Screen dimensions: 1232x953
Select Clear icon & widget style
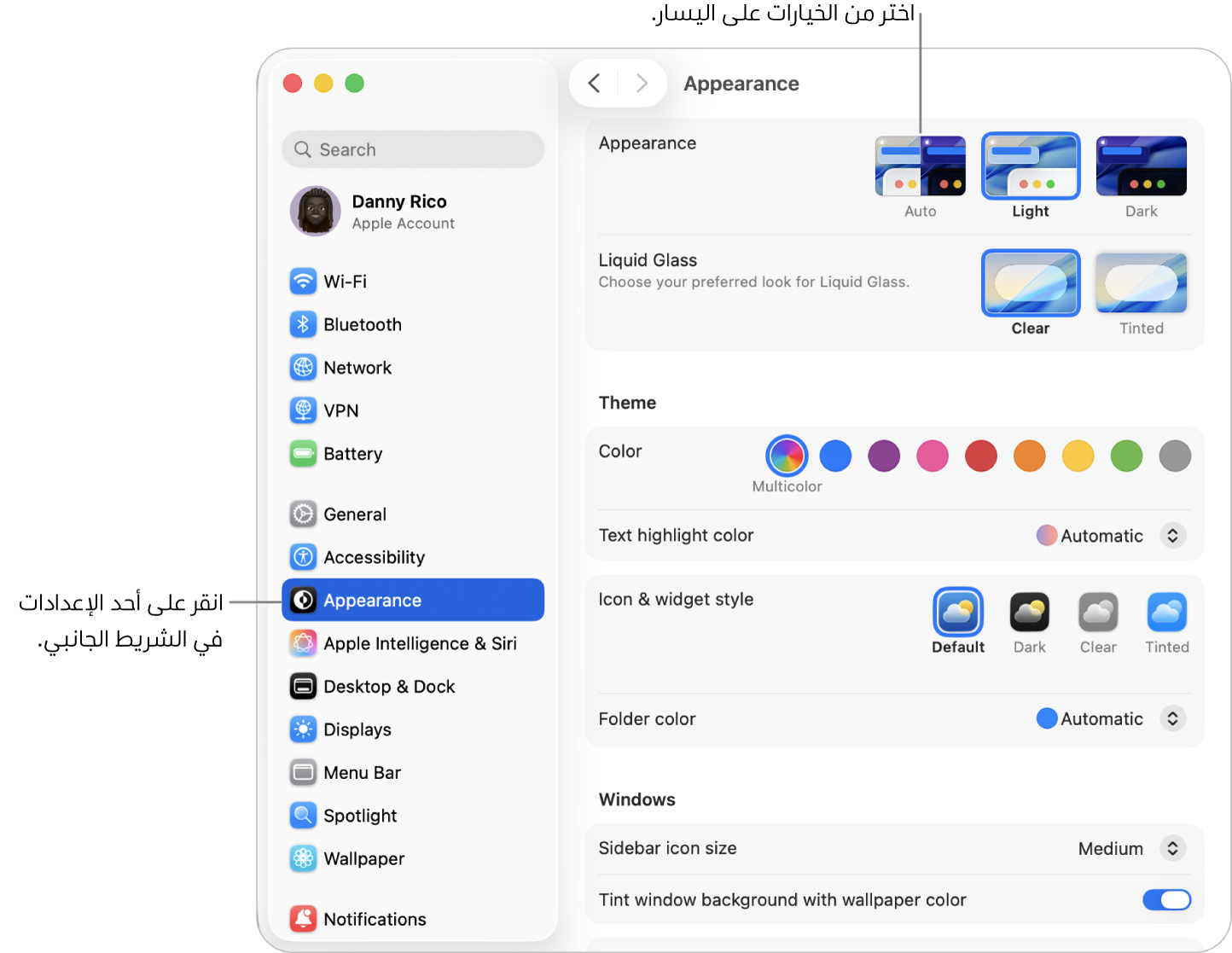1098,623
